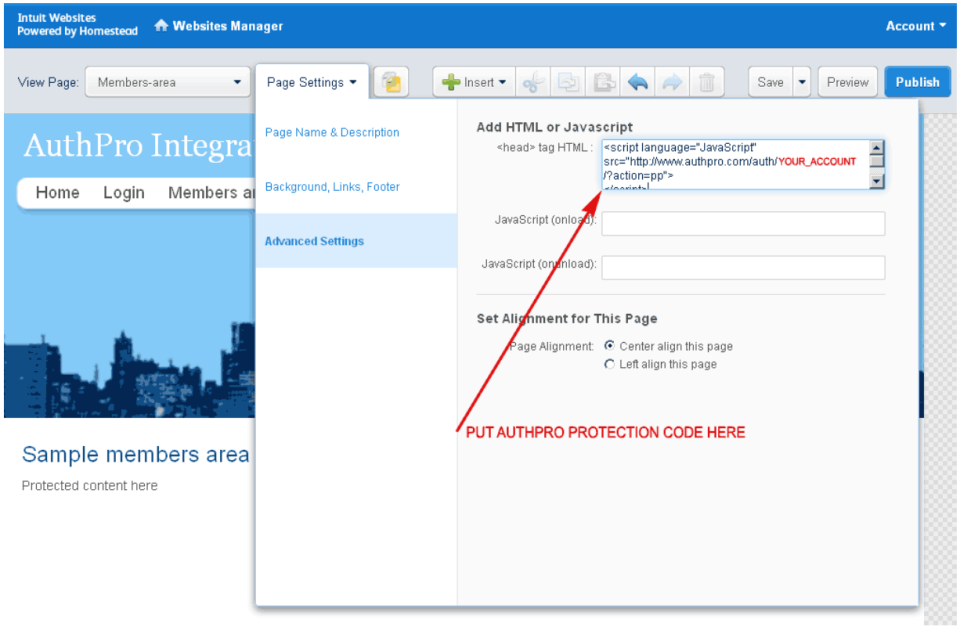Viewport: 960px width, 630px height.
Task: Click the Publish button
Action: pos(917,82)
